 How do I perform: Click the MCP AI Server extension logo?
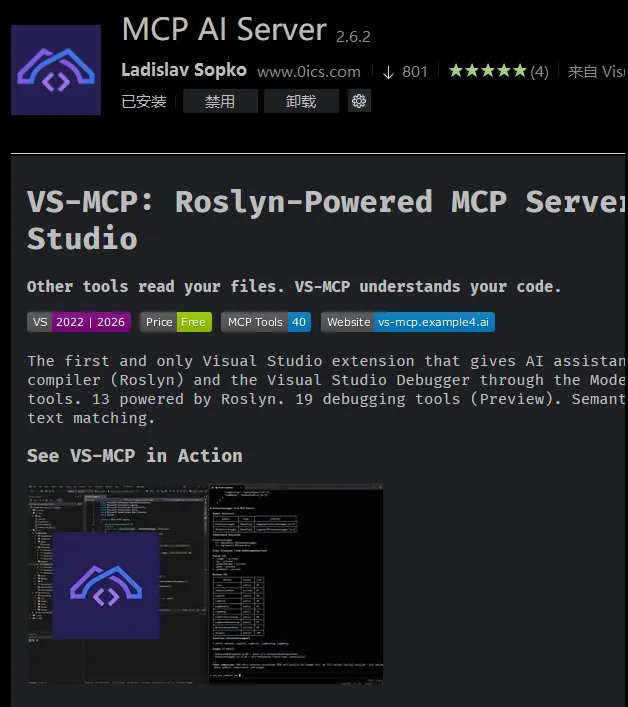click(x=56, y=71)
